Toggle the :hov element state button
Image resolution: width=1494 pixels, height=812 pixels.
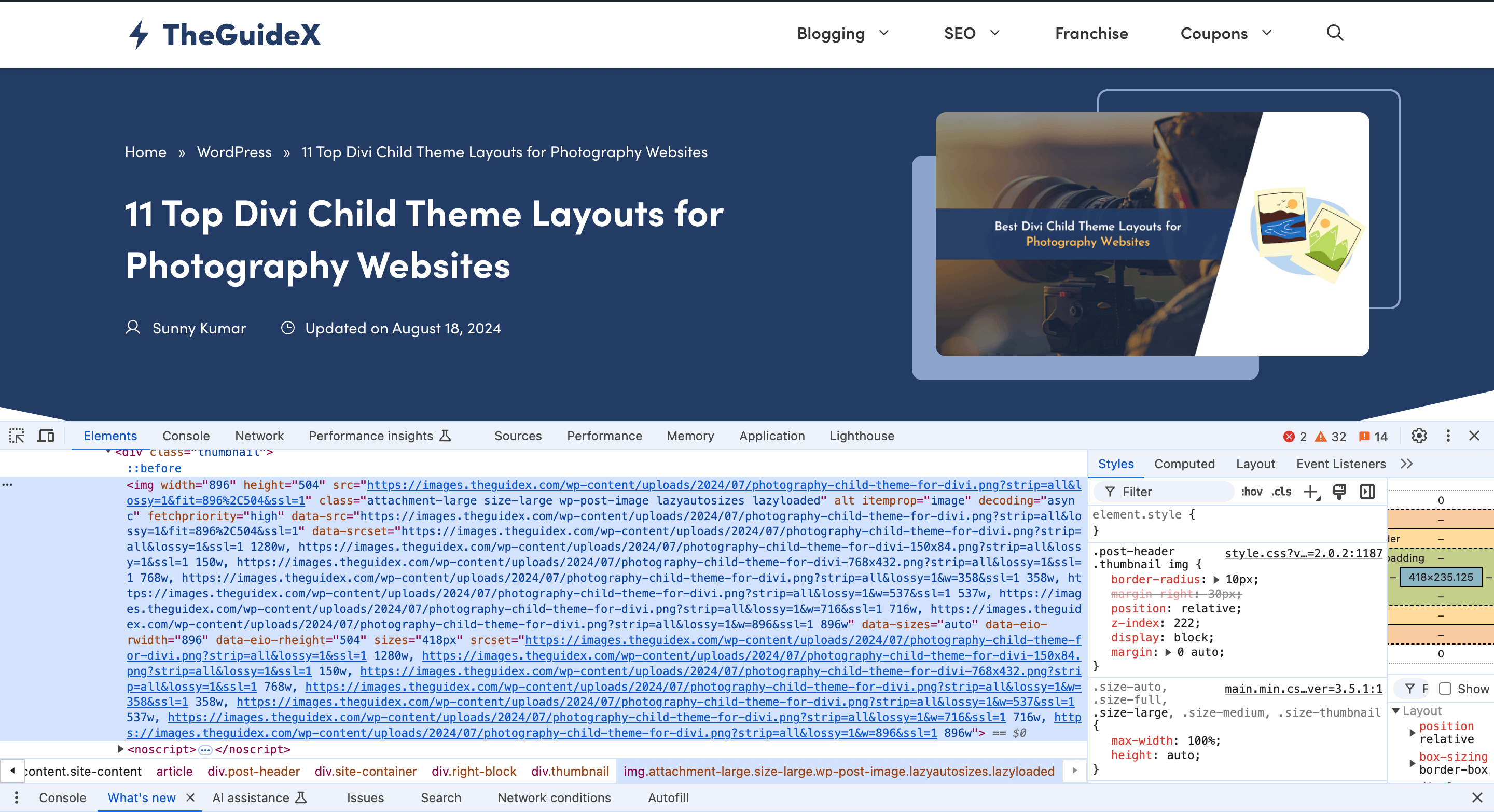pos(1251,492)
